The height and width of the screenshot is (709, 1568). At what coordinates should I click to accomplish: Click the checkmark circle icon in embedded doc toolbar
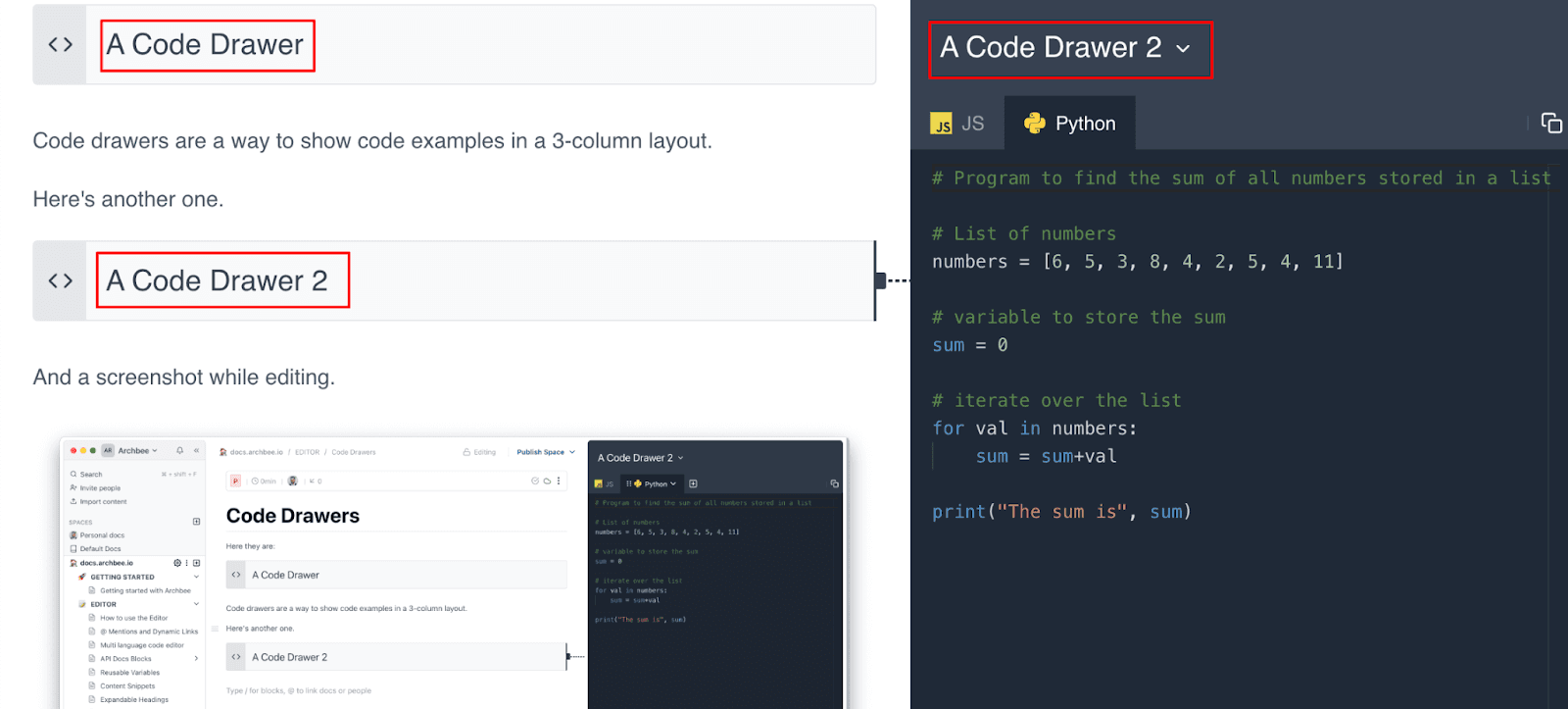pyautogui.click(x=535, y=481)
